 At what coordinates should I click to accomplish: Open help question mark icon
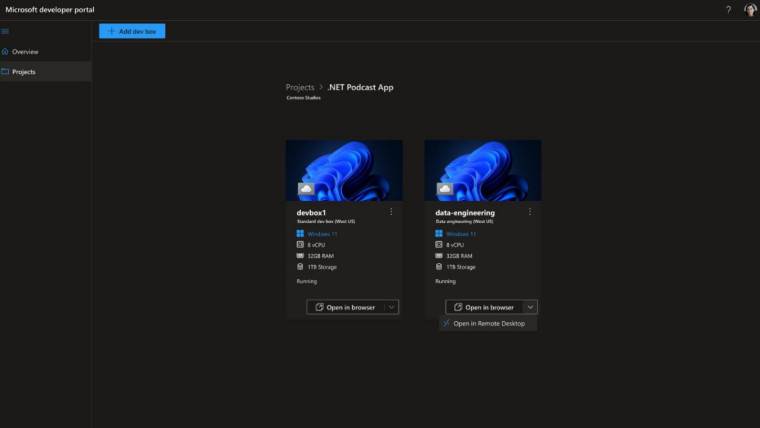(x=728, y=10)
